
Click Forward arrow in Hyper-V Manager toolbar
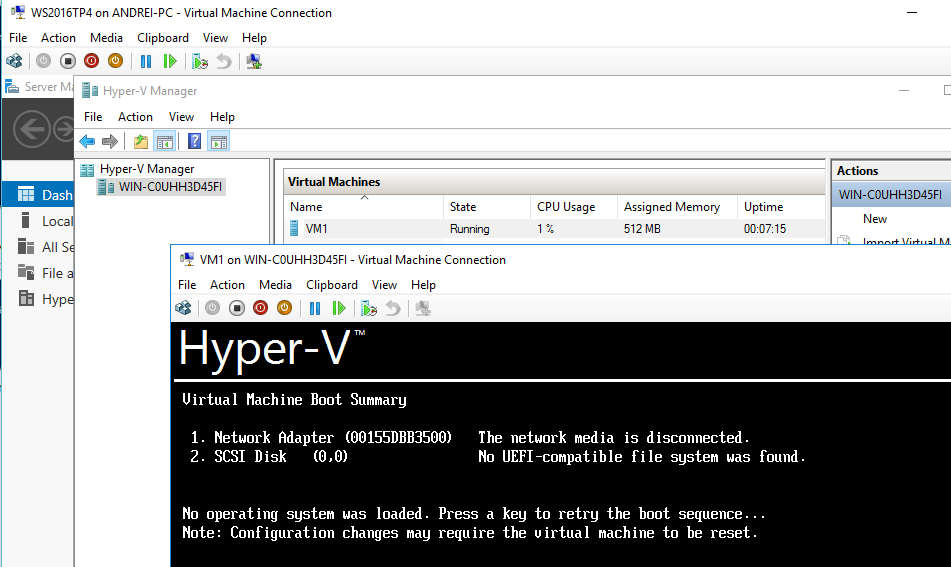pos(110,141)
